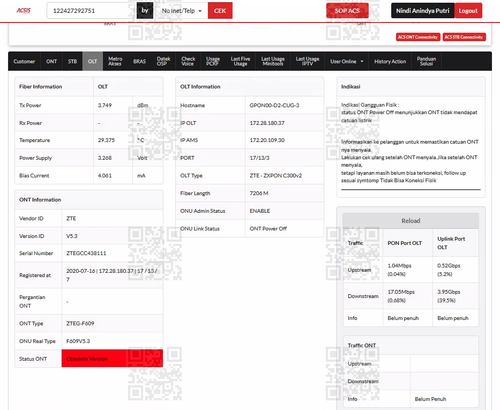Click the Traffic ONT info Belum Penuh value
500x410 pixels.
pos(430,399)
